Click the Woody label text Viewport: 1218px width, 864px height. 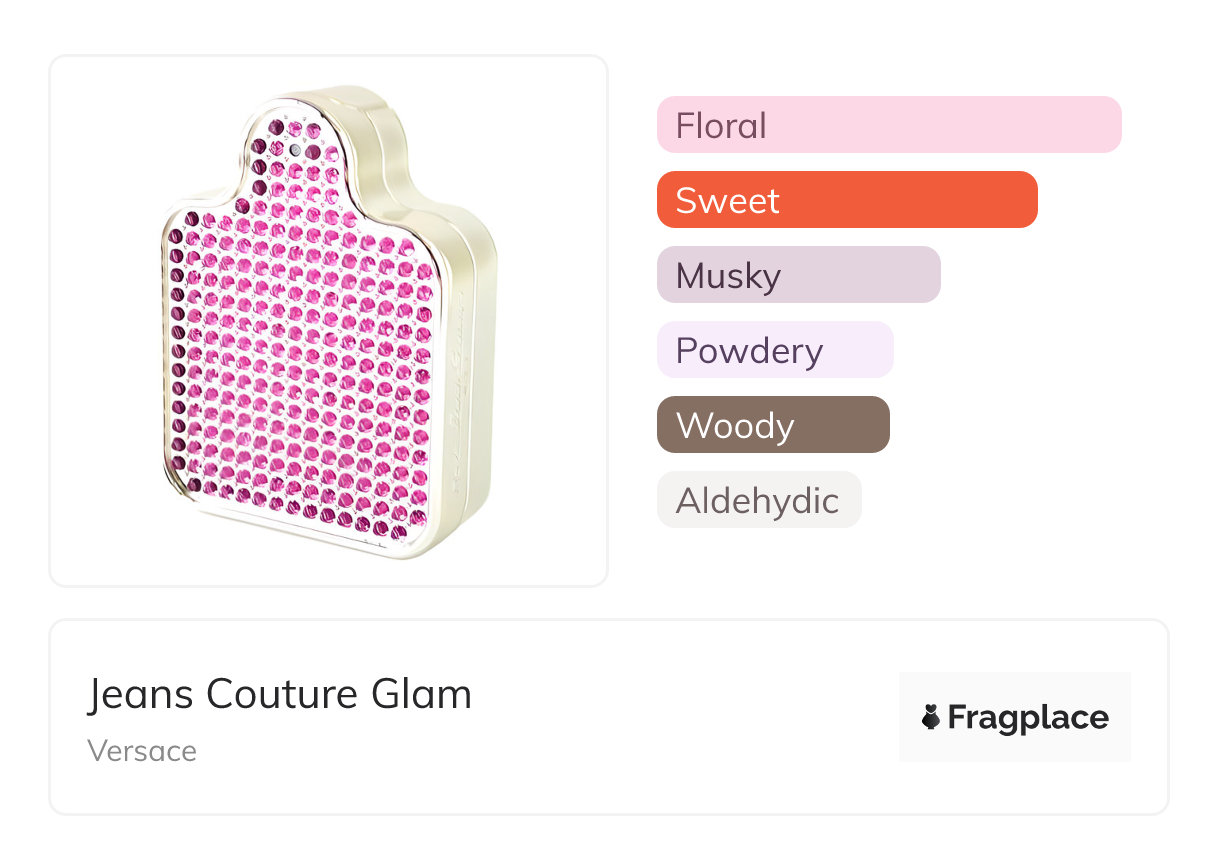pos(734,425)
